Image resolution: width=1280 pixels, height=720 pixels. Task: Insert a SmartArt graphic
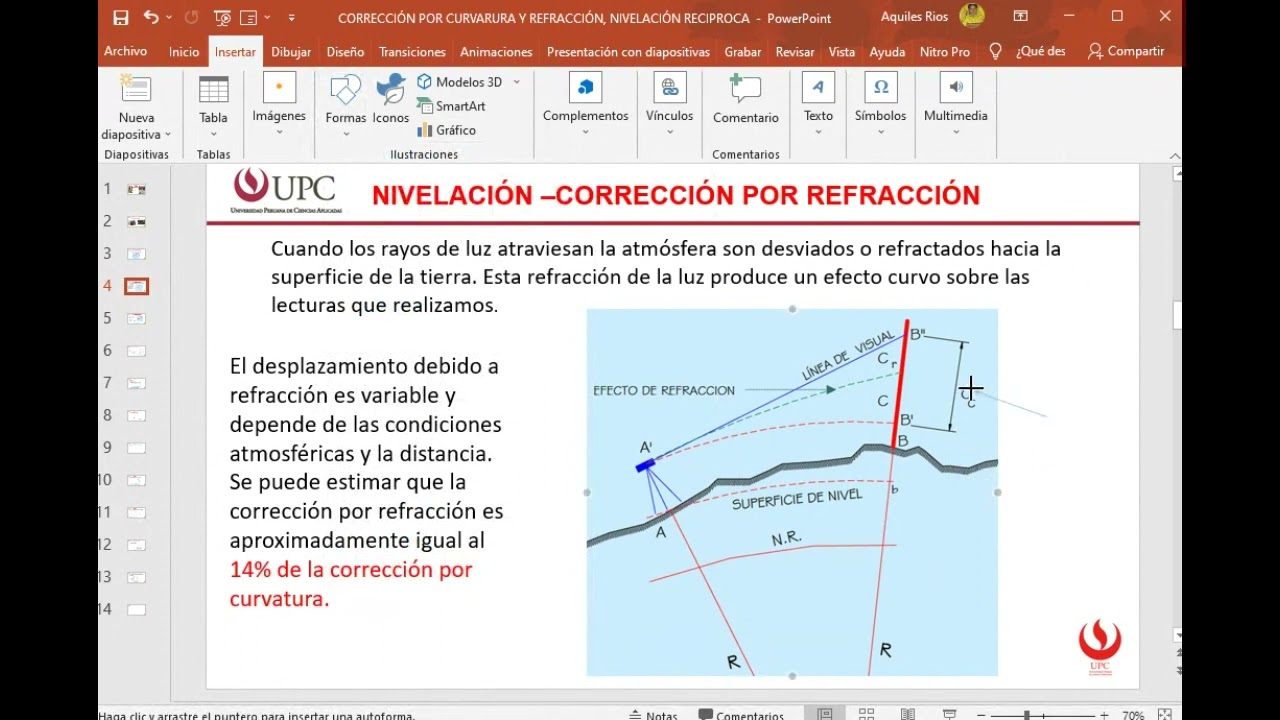point(451,106)
